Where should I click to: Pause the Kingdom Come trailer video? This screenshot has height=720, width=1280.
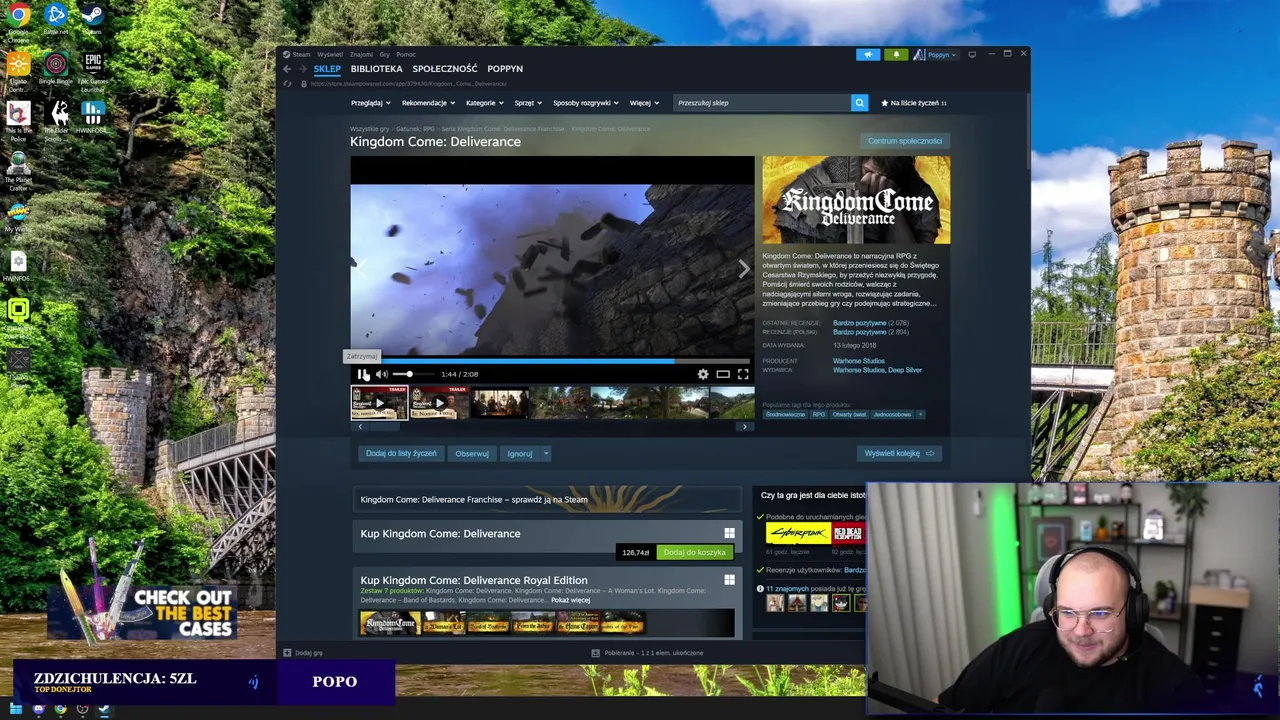pyautogui.click(x=363, y=374)
